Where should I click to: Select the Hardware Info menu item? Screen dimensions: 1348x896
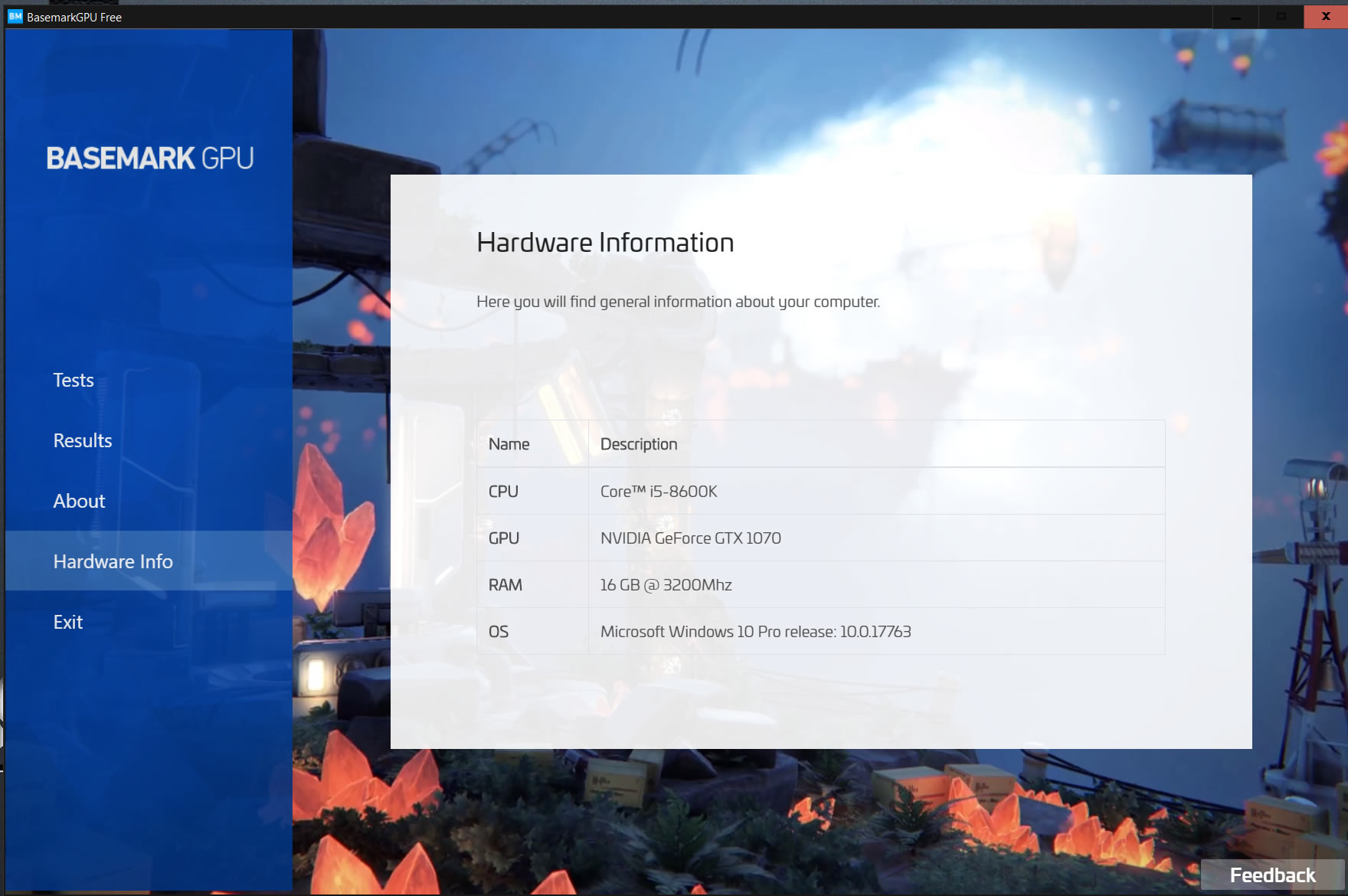coord(149,561)
